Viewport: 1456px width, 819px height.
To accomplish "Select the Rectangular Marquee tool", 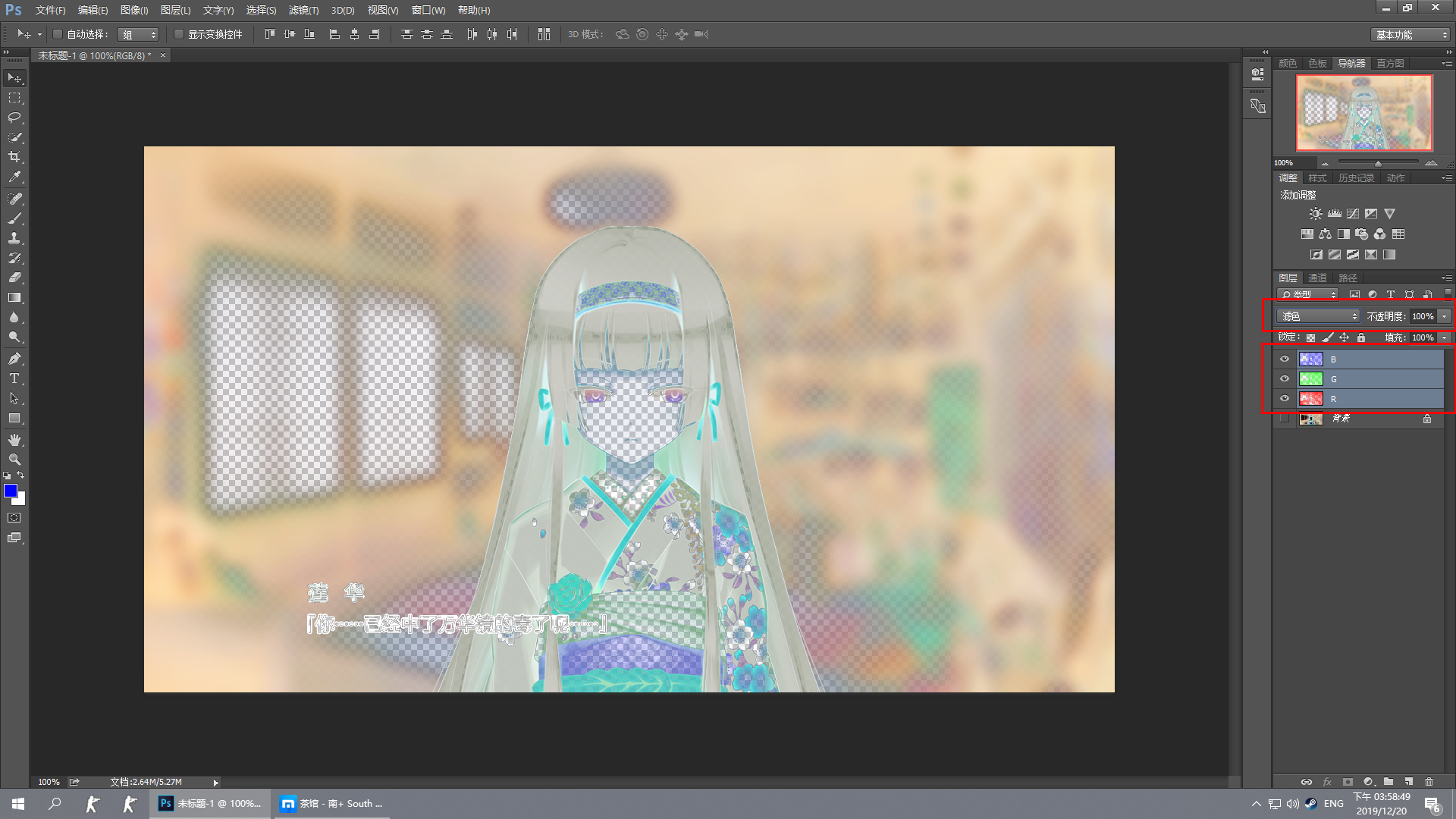I will (14, 98).
